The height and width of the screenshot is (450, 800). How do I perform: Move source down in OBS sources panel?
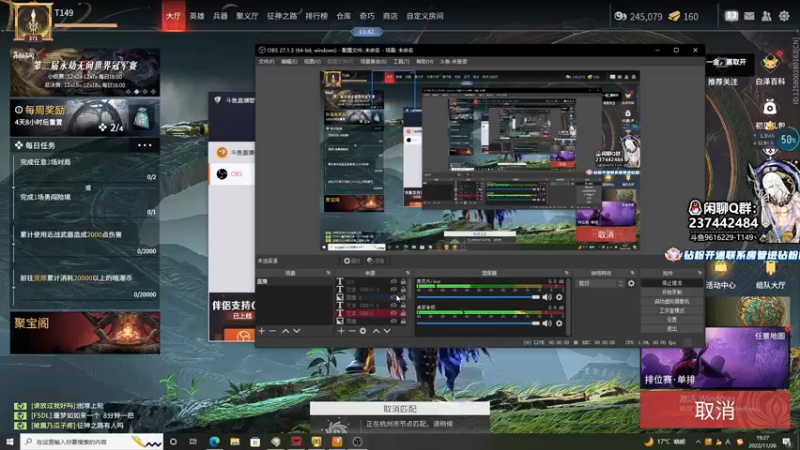387,331
